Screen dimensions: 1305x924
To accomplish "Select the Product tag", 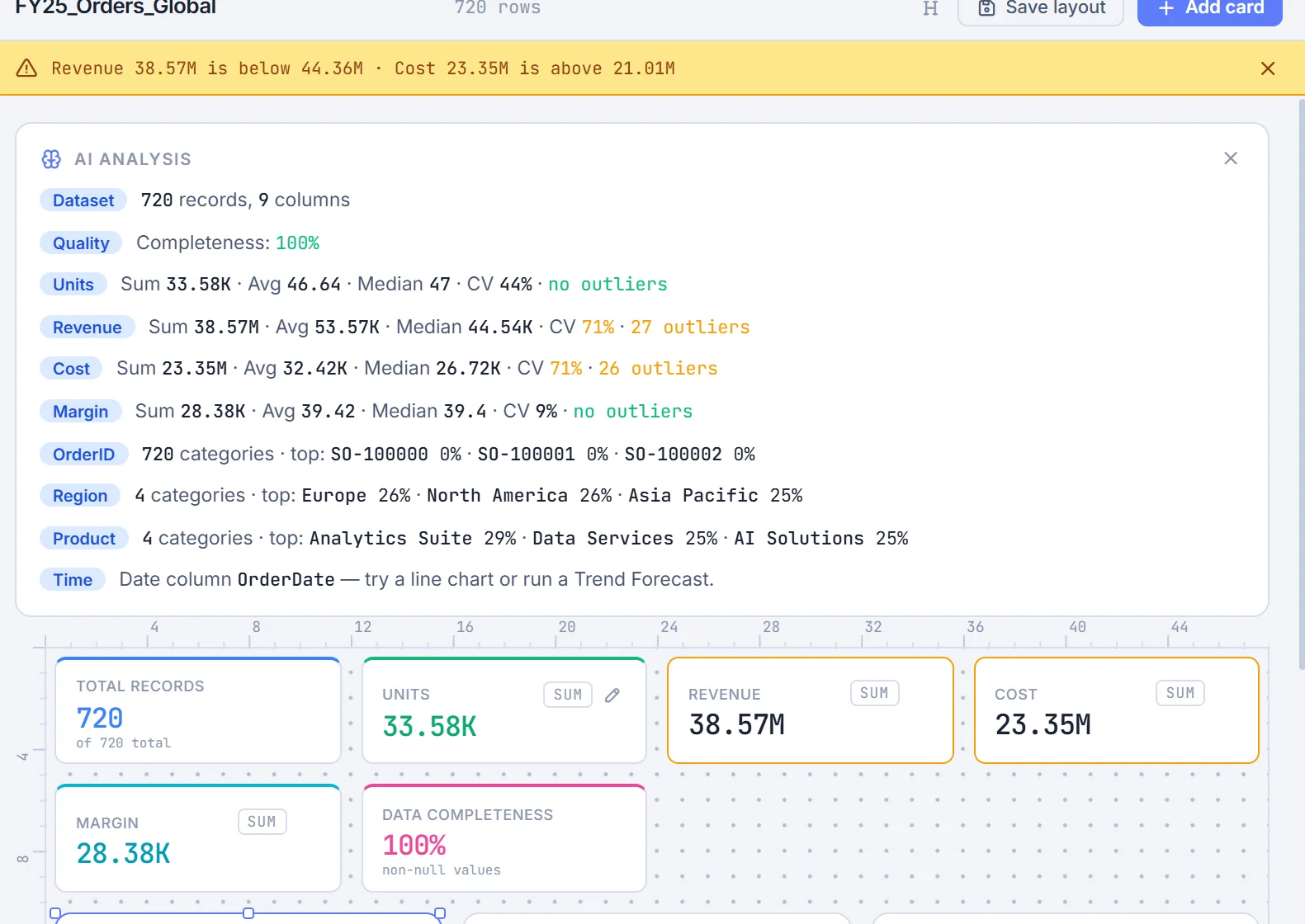I will point(84,539).
